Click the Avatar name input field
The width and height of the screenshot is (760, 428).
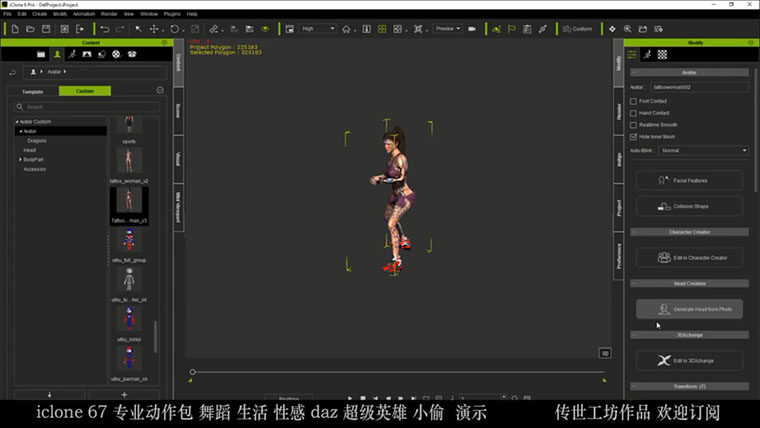pos(699,87)
